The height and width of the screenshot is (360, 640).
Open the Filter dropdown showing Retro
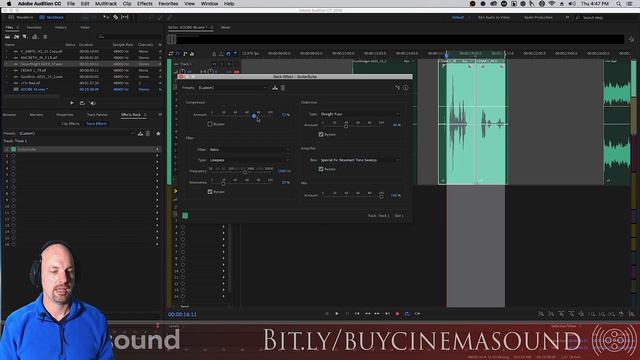click(249, 150)
